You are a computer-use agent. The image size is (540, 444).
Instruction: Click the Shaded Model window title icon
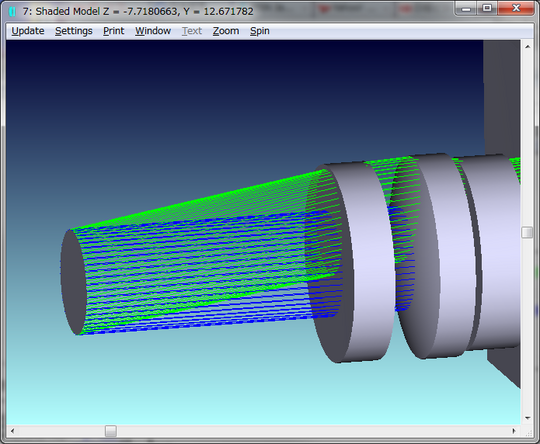pos(12,11)
